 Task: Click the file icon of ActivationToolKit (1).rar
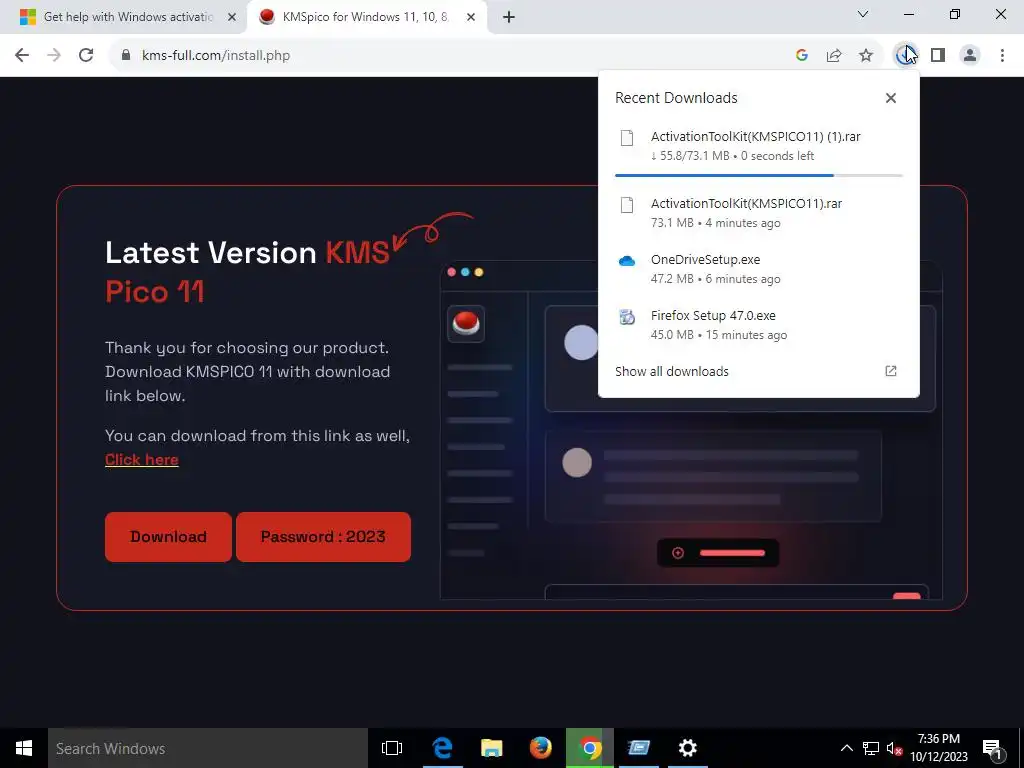coord(627,138)
